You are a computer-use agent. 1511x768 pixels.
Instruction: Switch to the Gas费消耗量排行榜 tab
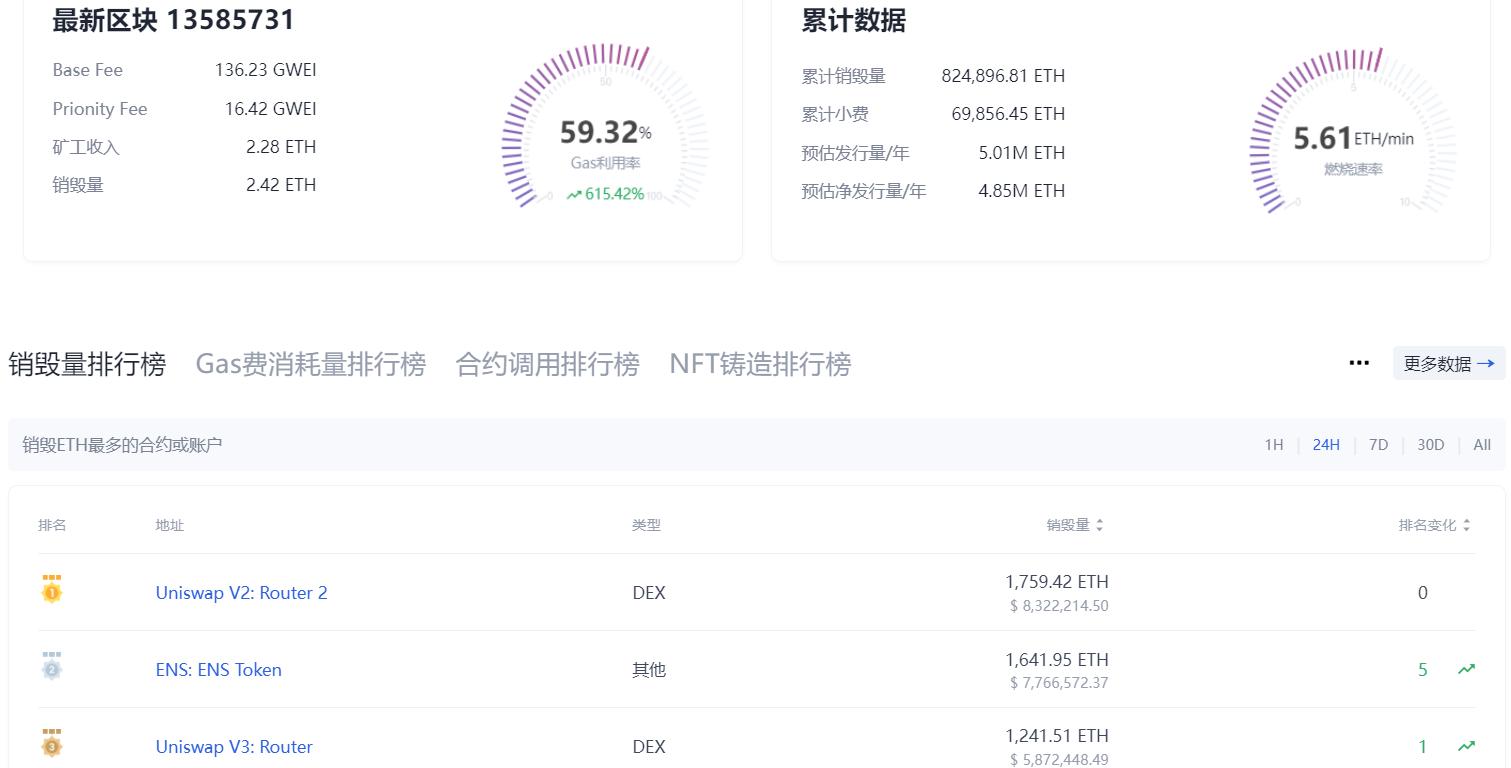click(x=313, y=363)
